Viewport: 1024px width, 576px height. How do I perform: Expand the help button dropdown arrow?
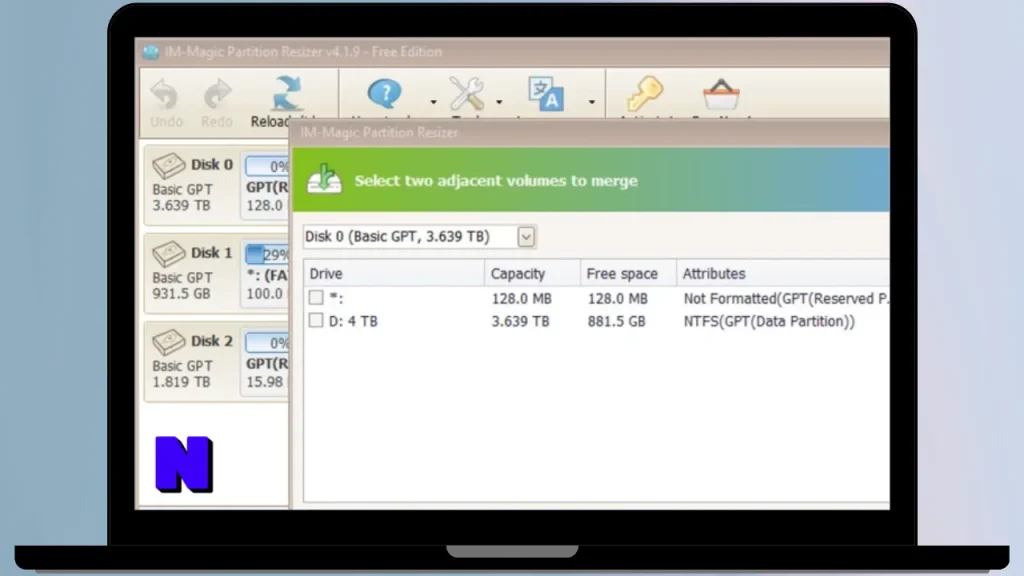click(x=433, y=102)
